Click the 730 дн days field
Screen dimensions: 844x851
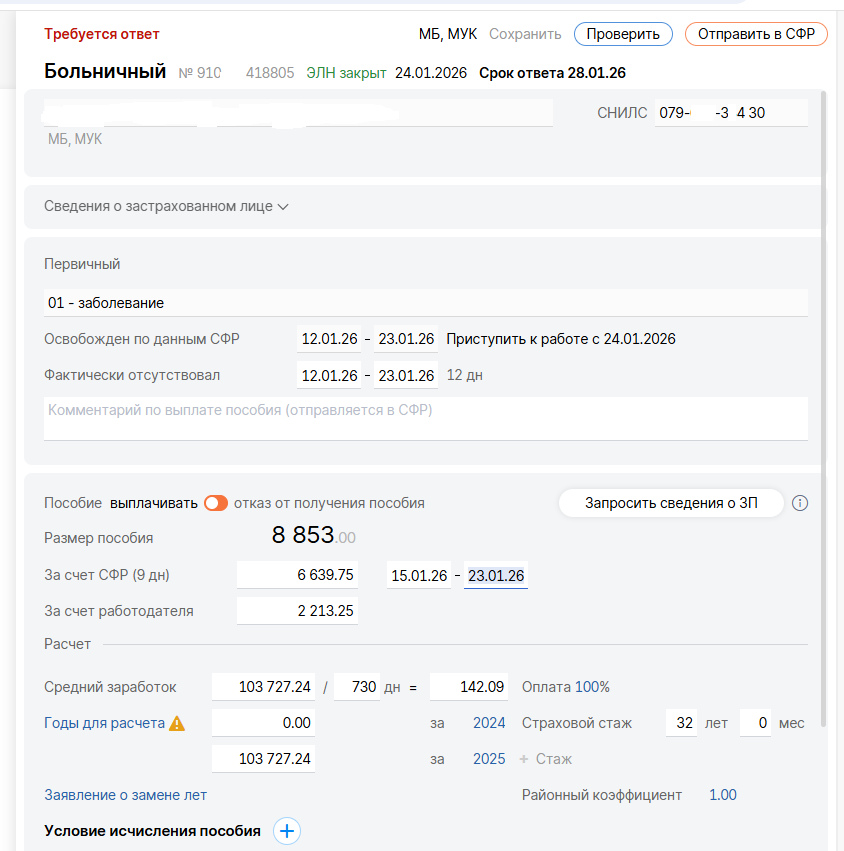(x=357, y=687)
